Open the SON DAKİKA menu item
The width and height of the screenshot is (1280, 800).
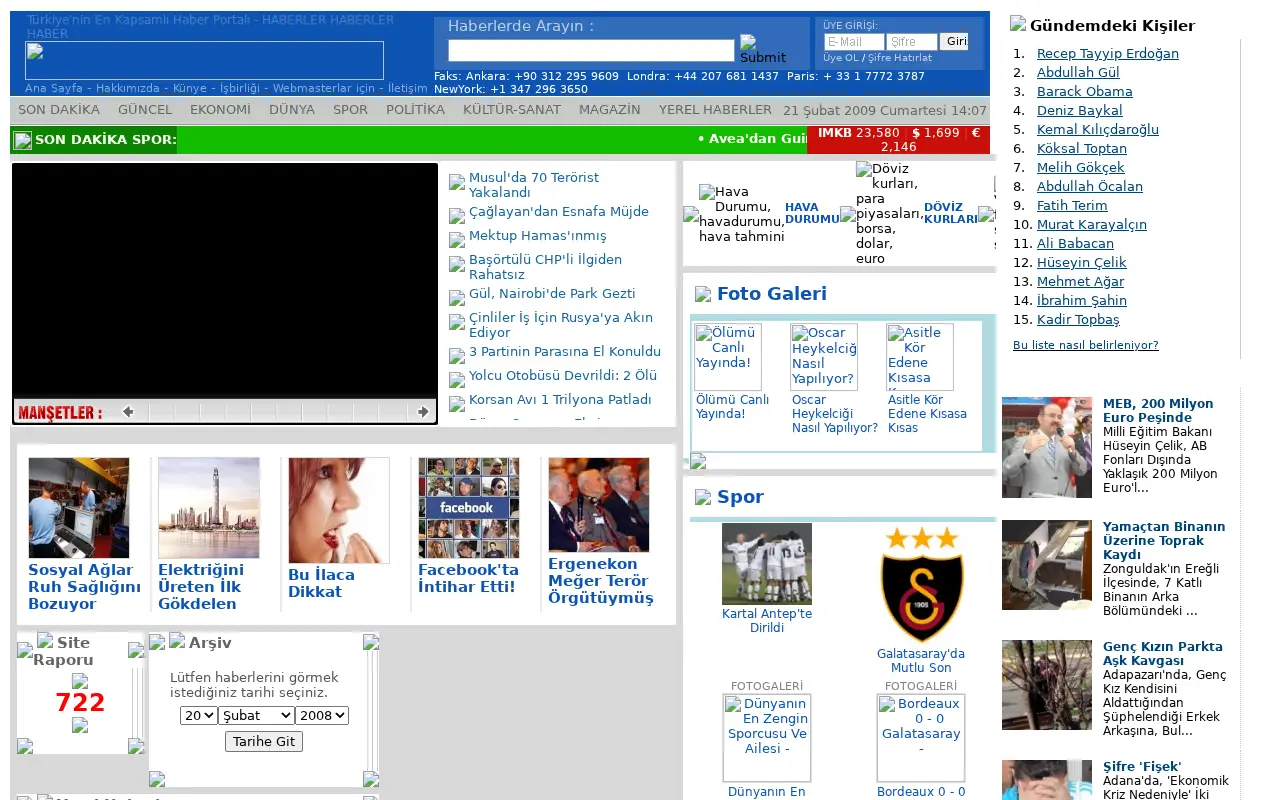pyautogui.click(x=59, y=110)
